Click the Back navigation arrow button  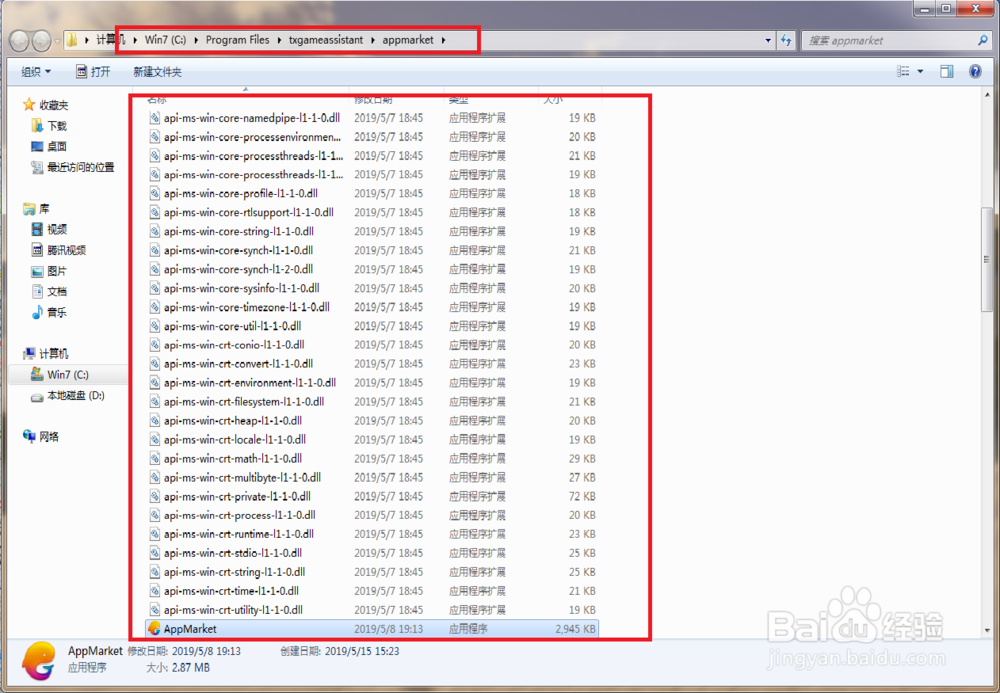click(x=20, y=41)
